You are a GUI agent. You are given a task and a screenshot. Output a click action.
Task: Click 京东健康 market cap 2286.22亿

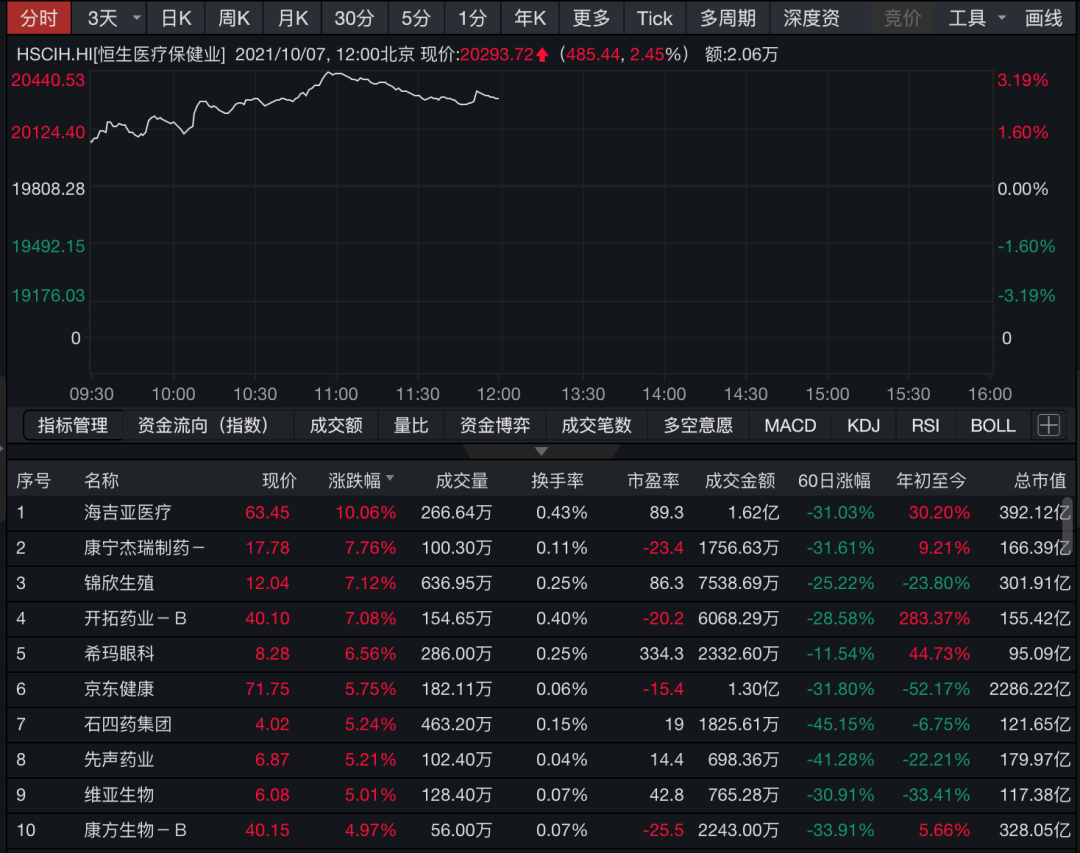(1030, 689)
